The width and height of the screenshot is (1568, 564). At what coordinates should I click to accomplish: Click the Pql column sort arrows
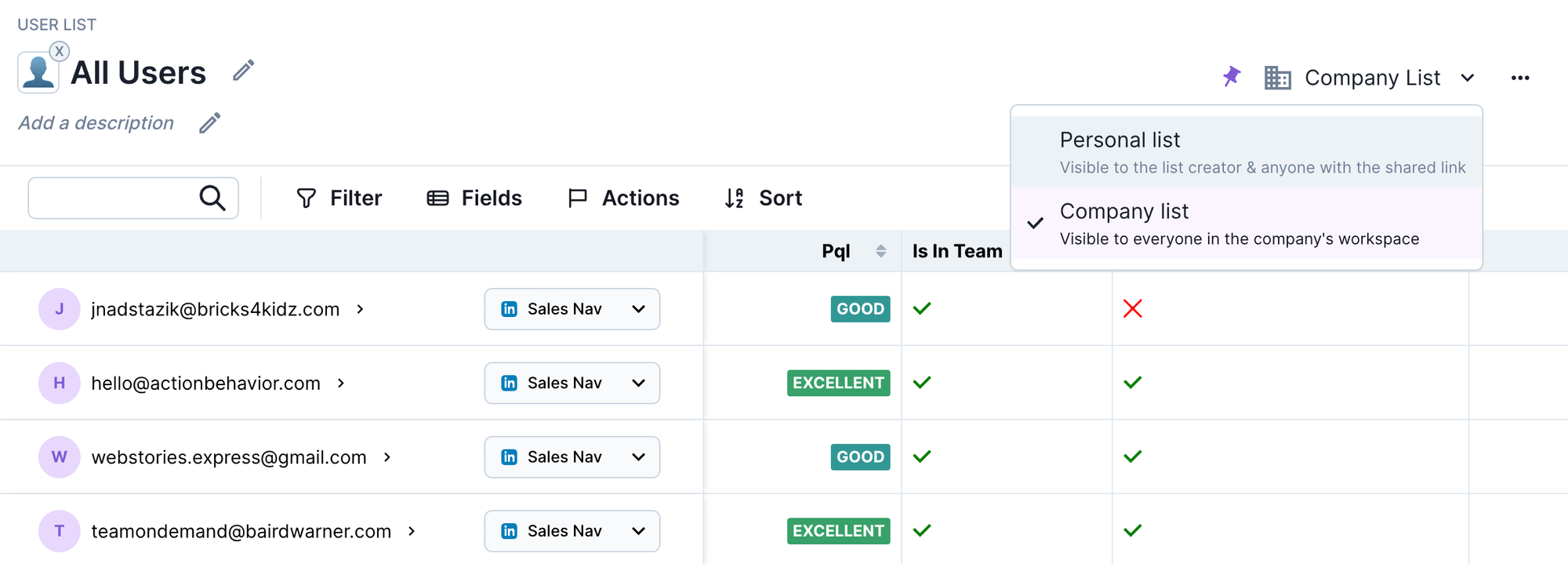(x=880, y=251)
